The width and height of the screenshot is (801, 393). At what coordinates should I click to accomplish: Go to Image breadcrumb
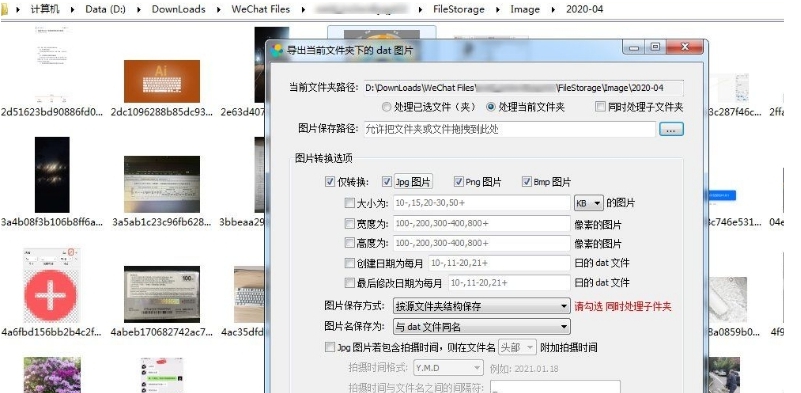click(x=525, y=9)
